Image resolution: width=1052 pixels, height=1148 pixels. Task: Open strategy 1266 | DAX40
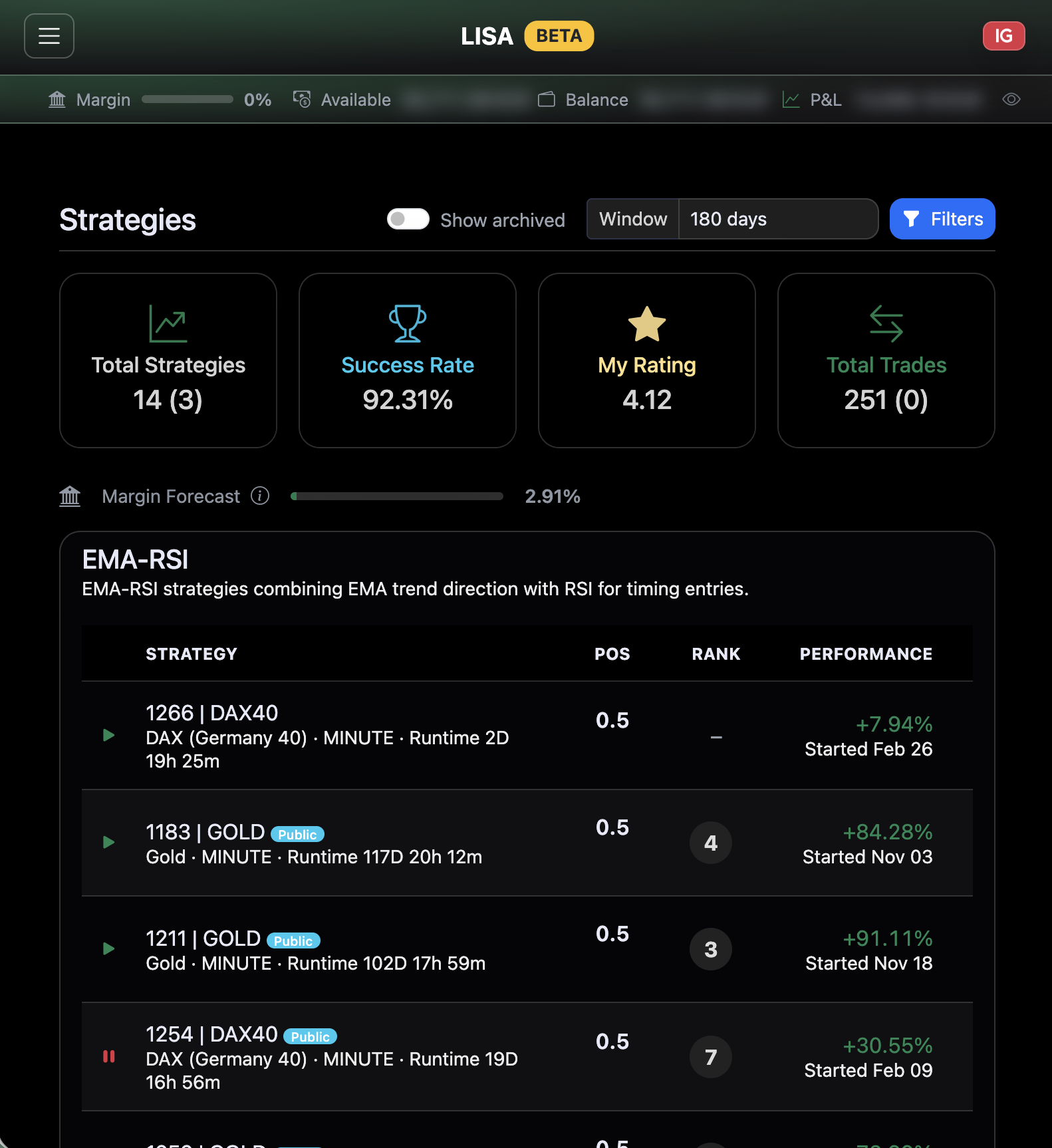tap(212, 713)
